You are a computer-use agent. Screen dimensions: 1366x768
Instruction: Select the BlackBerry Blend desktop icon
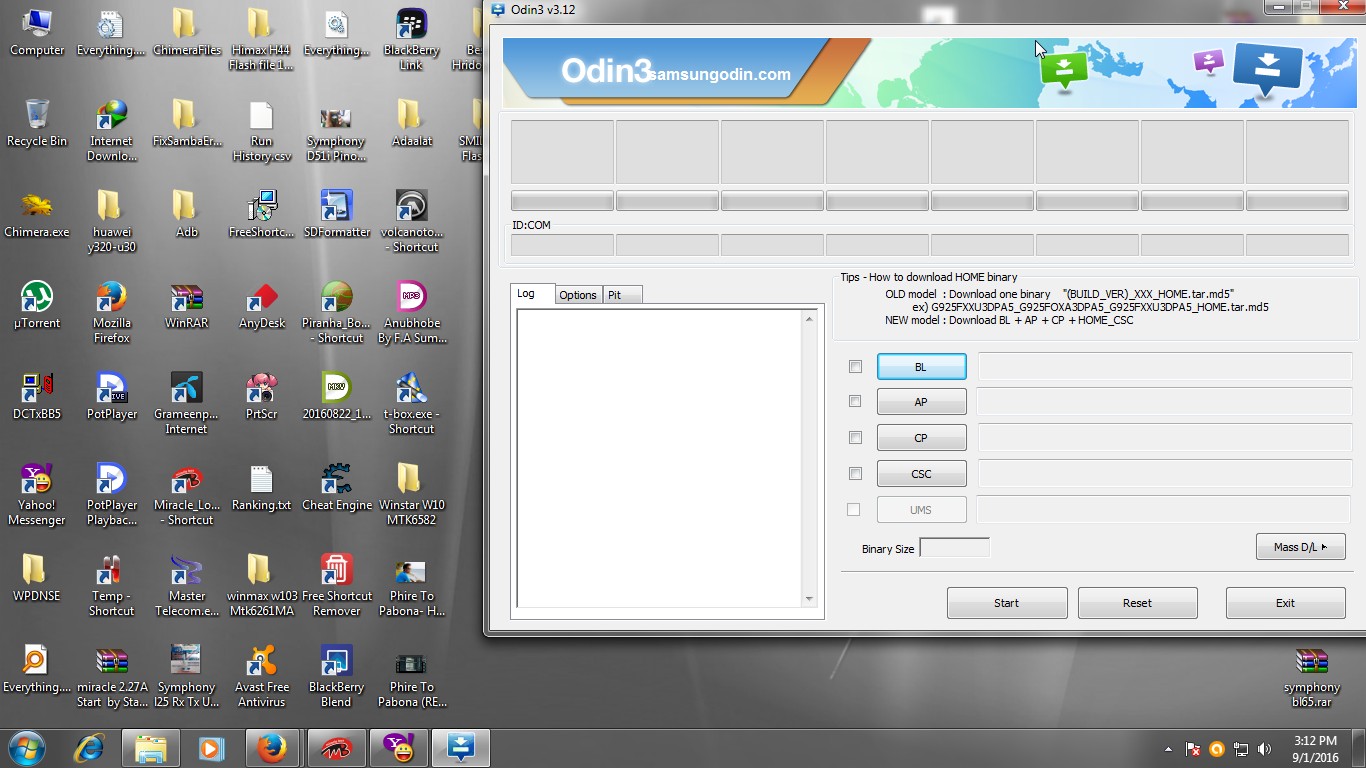click(x=337, y=675)
